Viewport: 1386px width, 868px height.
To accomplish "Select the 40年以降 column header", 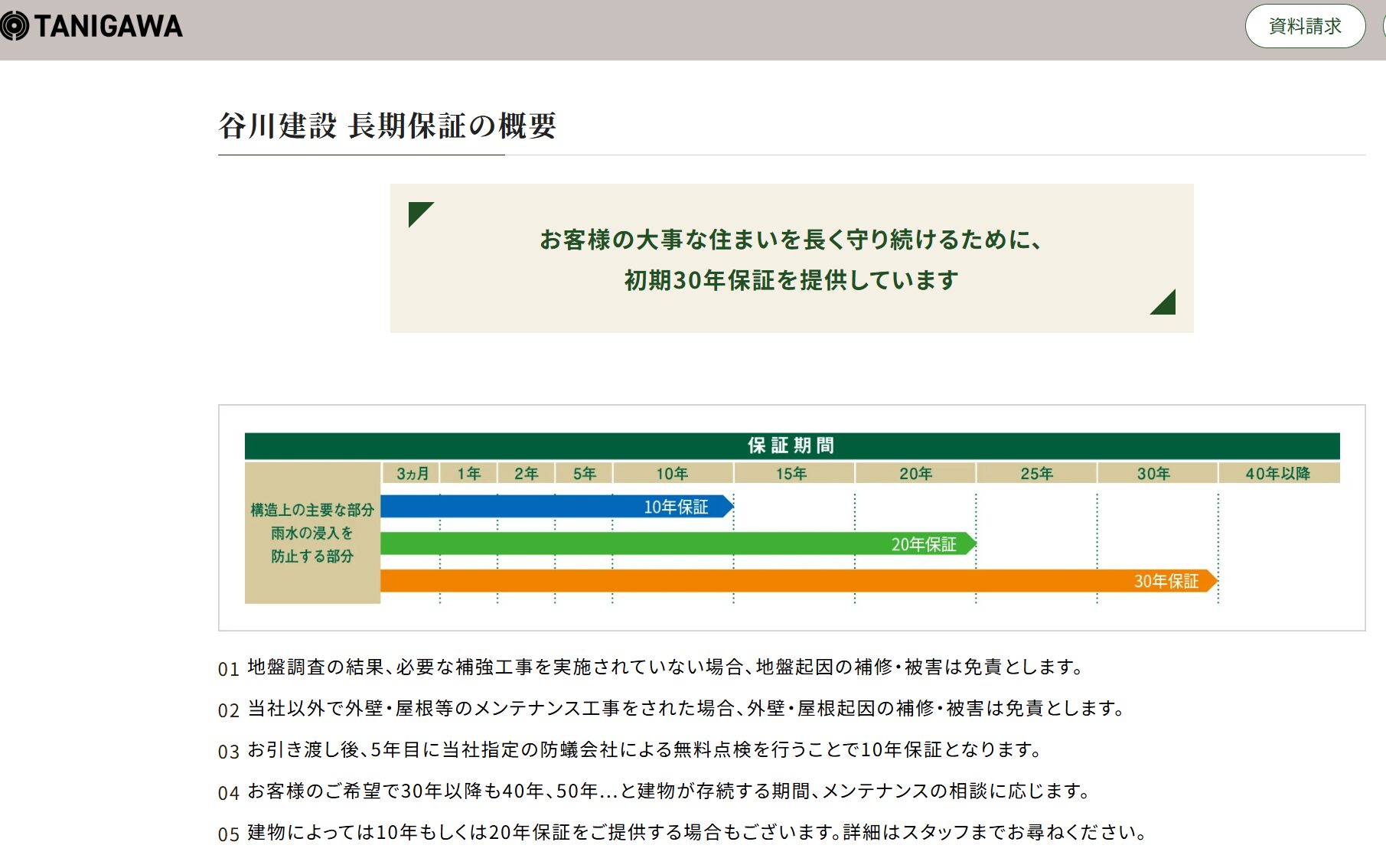I will 1277,474.
